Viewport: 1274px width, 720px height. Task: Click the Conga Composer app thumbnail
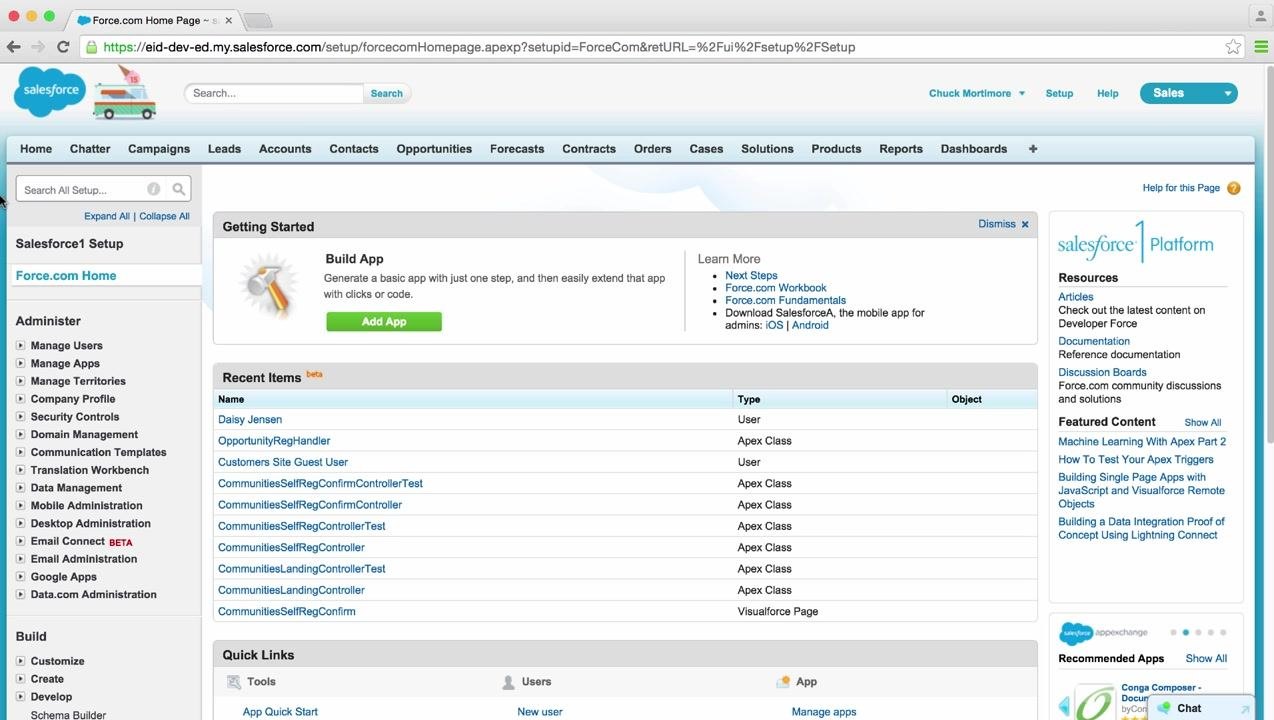coord(1095,702)
